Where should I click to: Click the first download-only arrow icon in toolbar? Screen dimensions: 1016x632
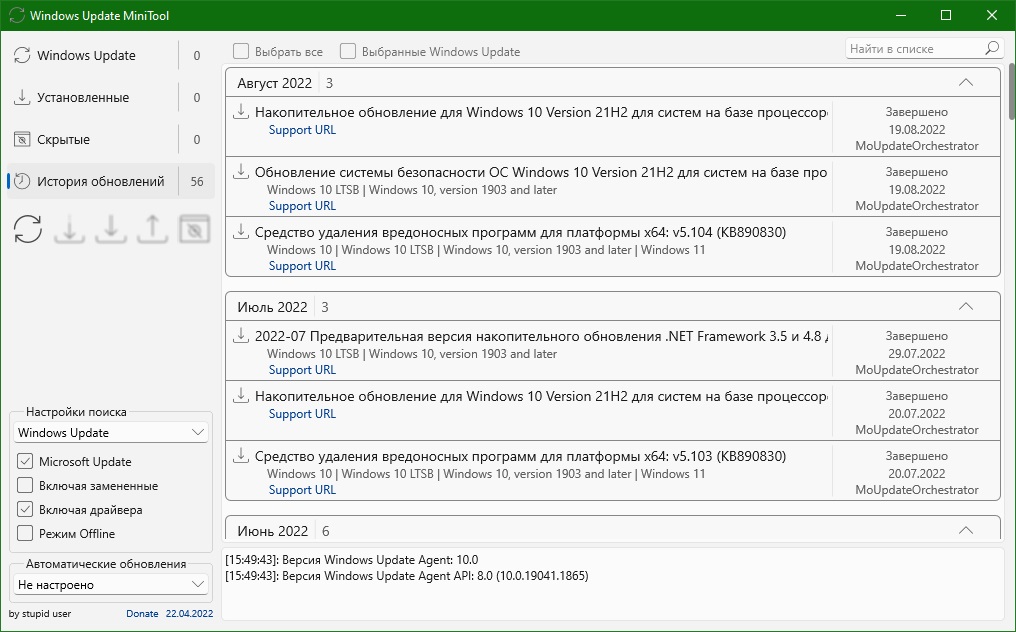click(69, 229)
